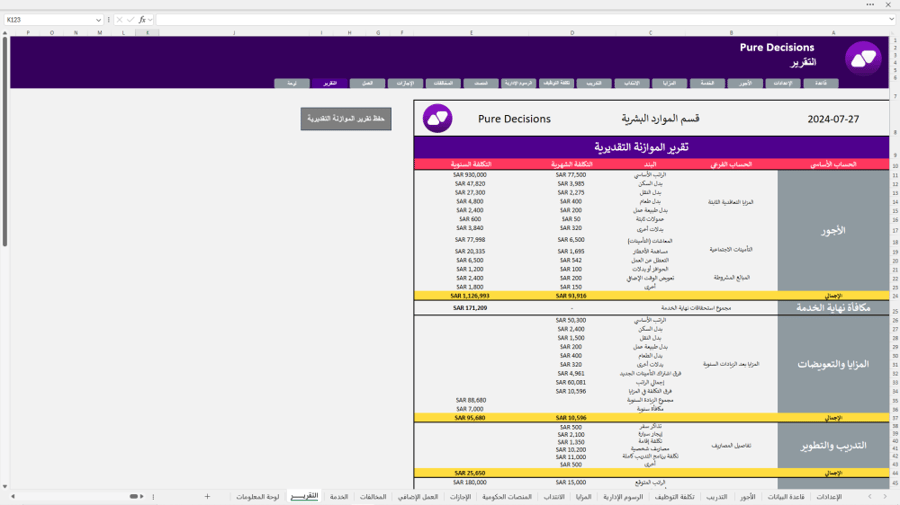
Task: Click the الرسوم الإدارية navigation button in header
Action: (518, 83)
